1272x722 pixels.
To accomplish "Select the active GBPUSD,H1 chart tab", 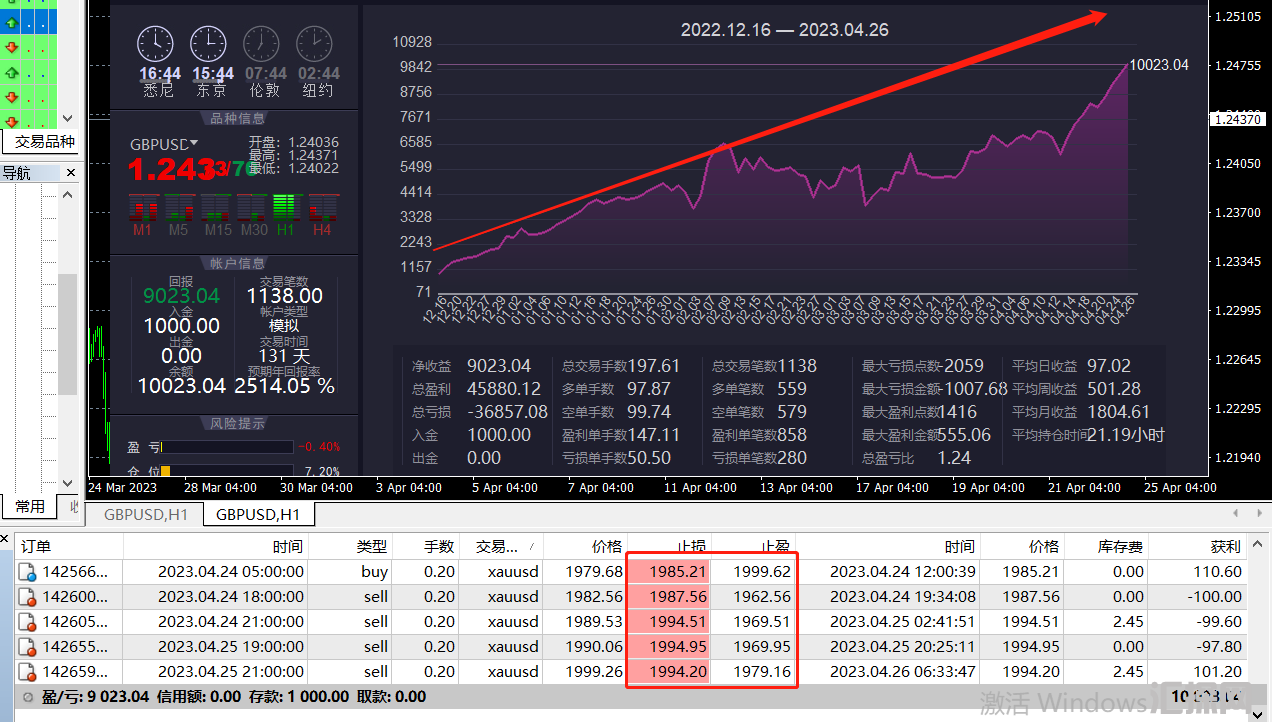I will click(258, 515).
